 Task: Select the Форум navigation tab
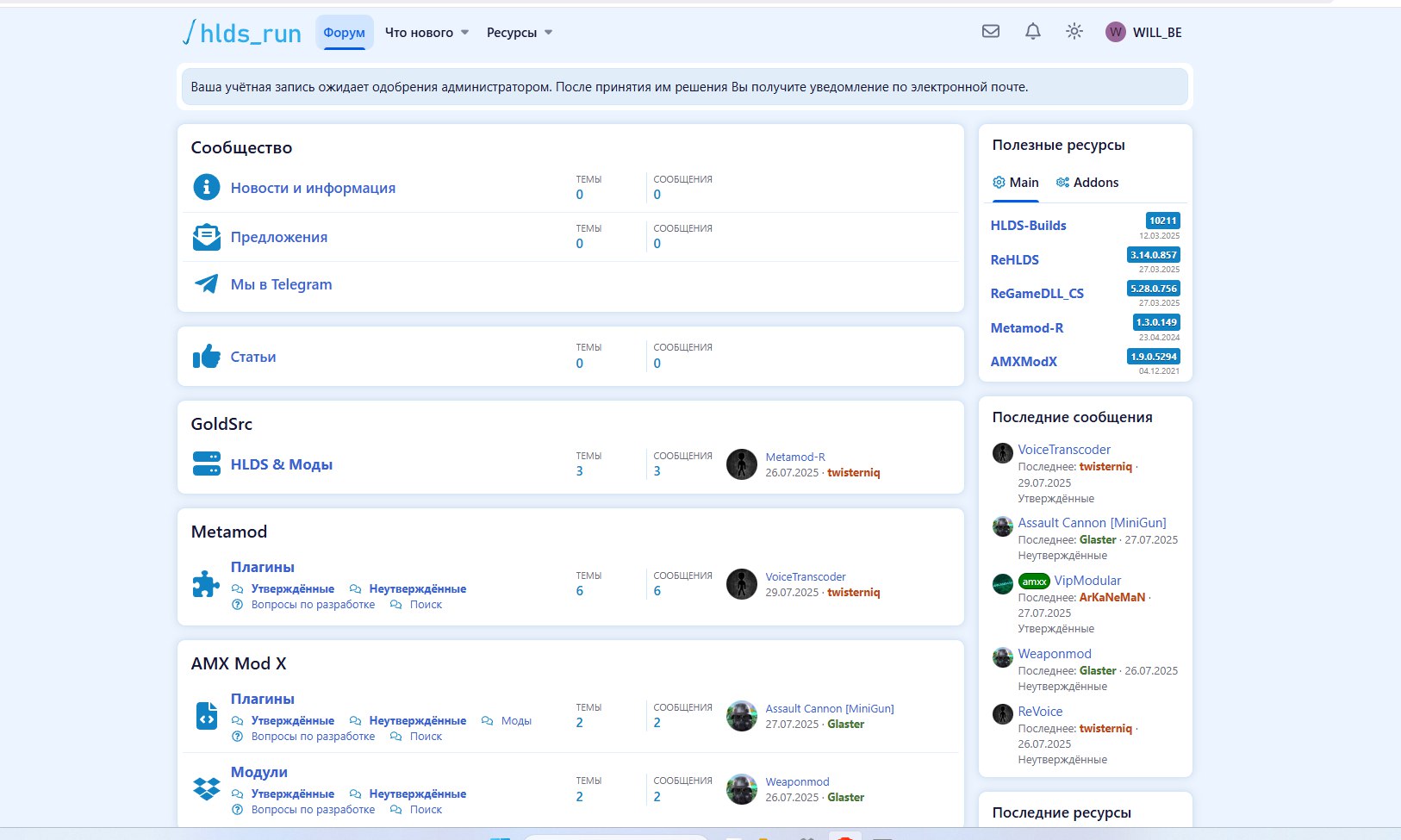coord(344,33)
